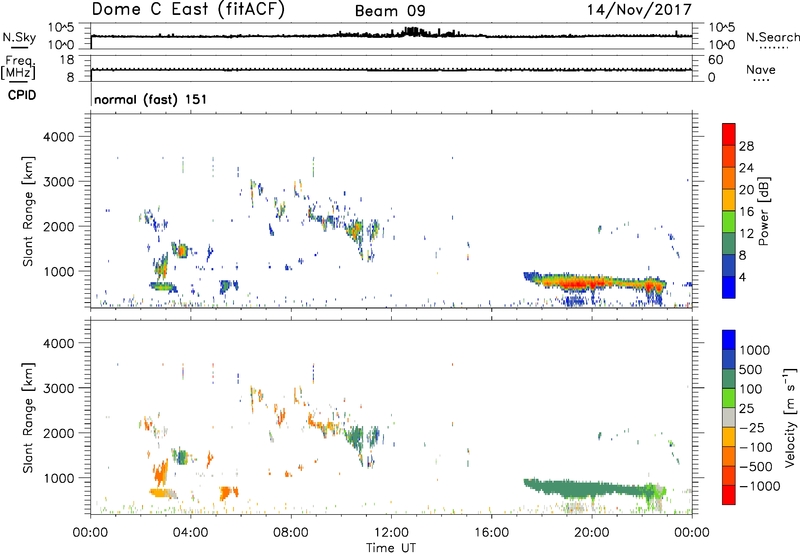
Task: Click the Slant Range title of the velocity panel
Action: pyautogui.click(x=28, y=418)
